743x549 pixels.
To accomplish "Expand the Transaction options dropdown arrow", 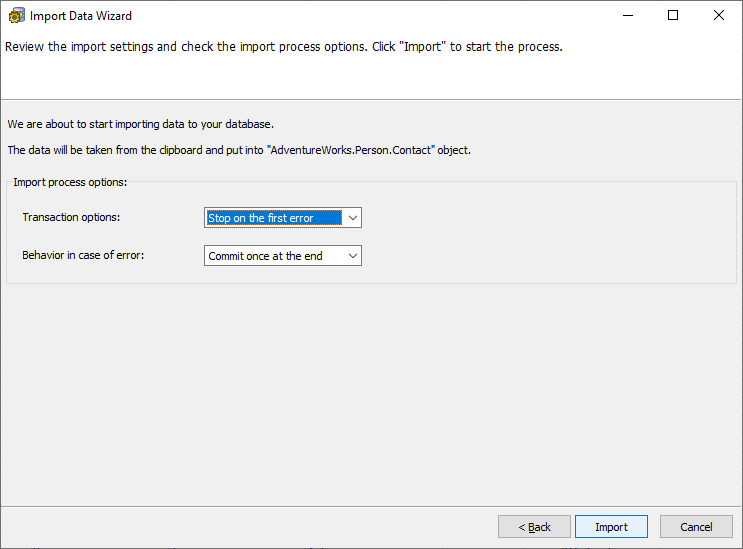I will [352, 218].
